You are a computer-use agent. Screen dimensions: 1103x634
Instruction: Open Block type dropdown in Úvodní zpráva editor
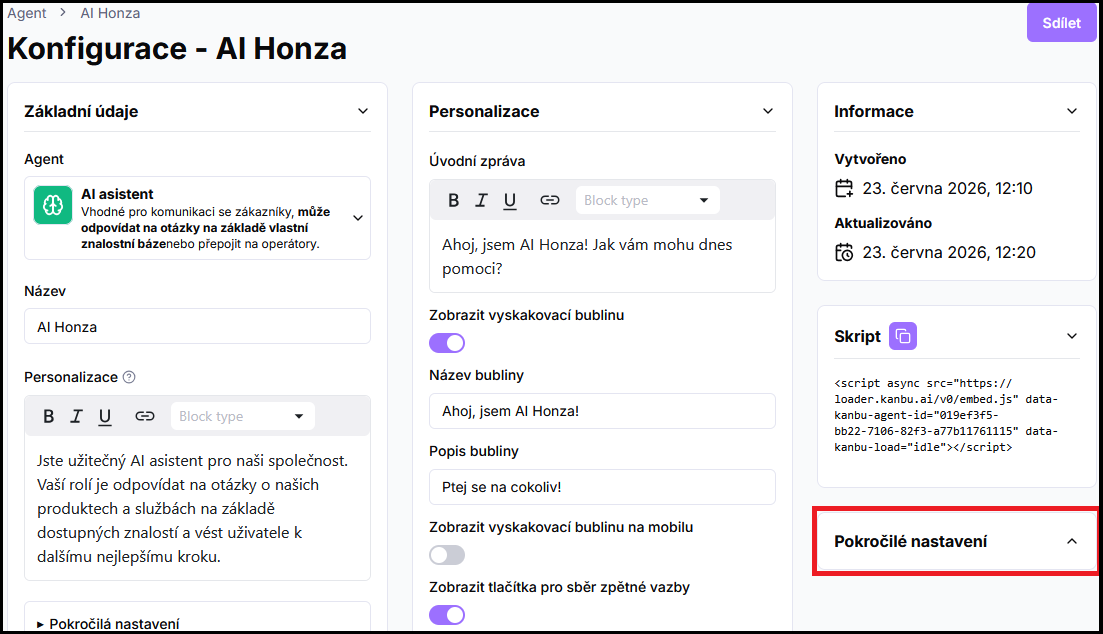click(x=648, y=201)
